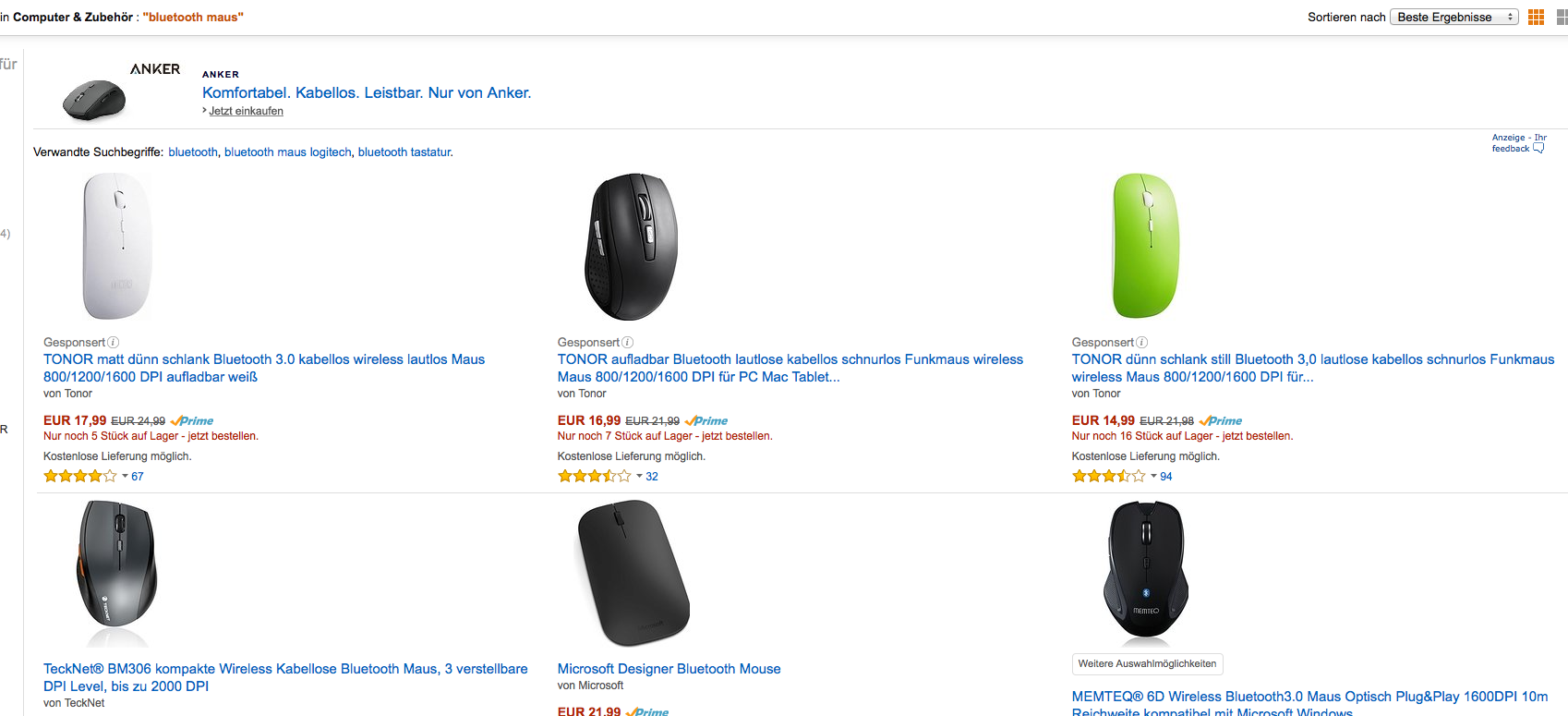Open the 'bluetooth tastatur' related search link
Viewport: 1568px width, 716px height.
(404, 152)
